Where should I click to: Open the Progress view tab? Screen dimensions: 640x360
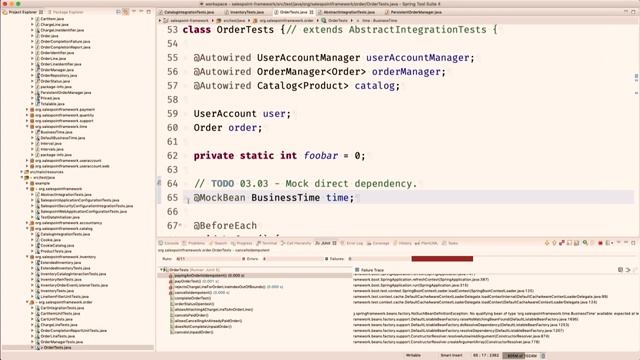tap(242, 243)
